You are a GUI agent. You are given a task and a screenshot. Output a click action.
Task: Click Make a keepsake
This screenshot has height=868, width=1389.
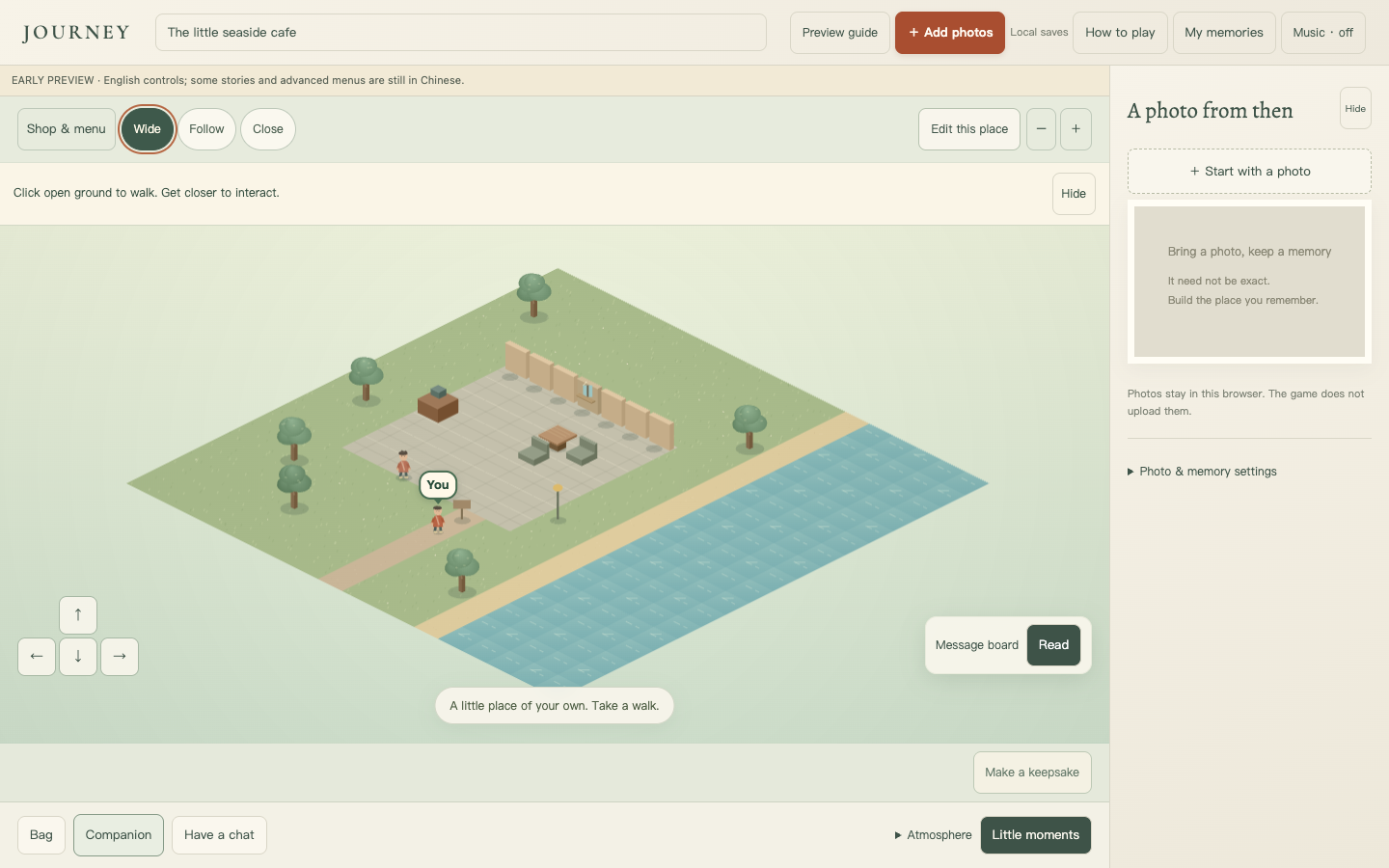pyautogui.click(x=1032, y=773)
